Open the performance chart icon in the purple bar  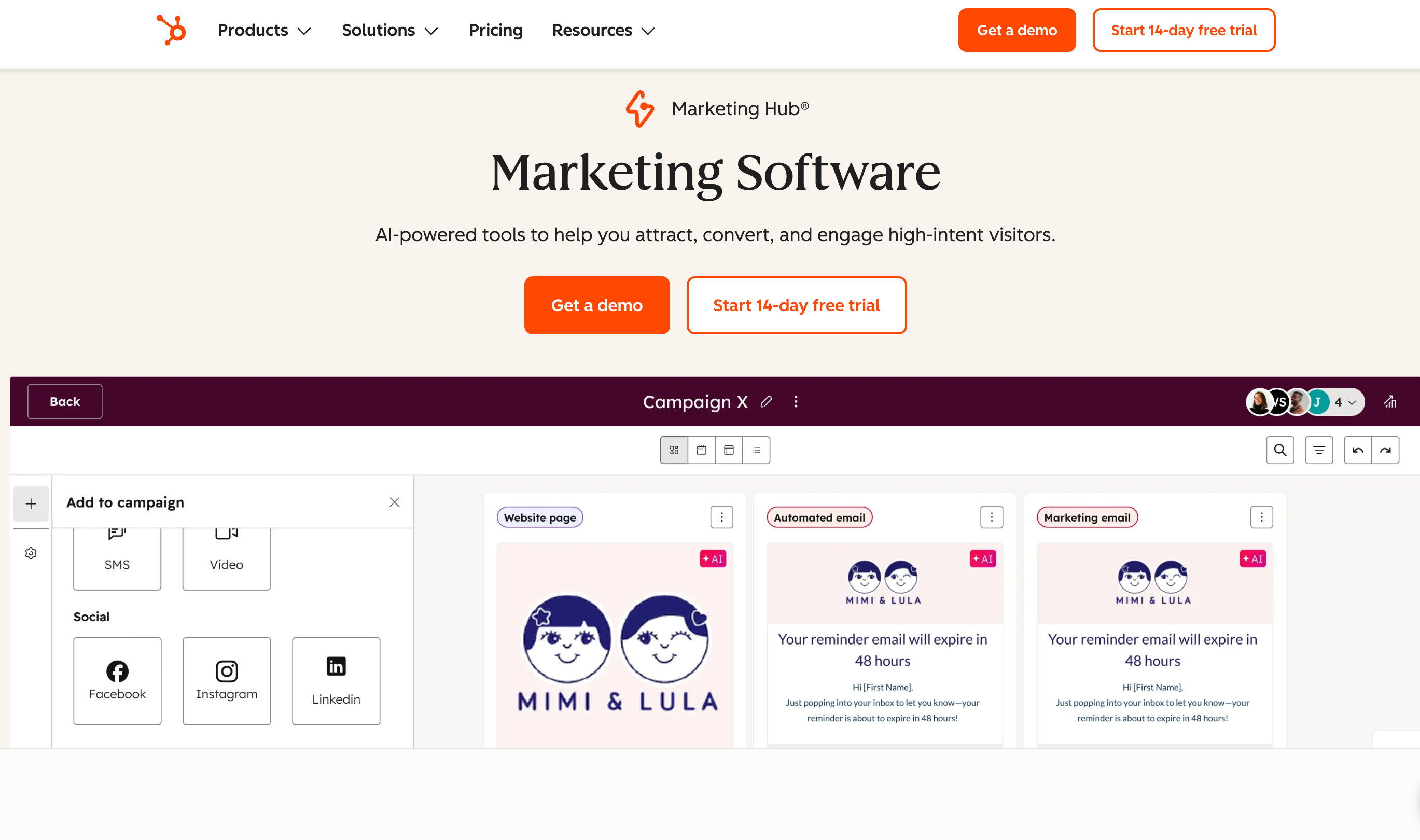click(1391, 402)
